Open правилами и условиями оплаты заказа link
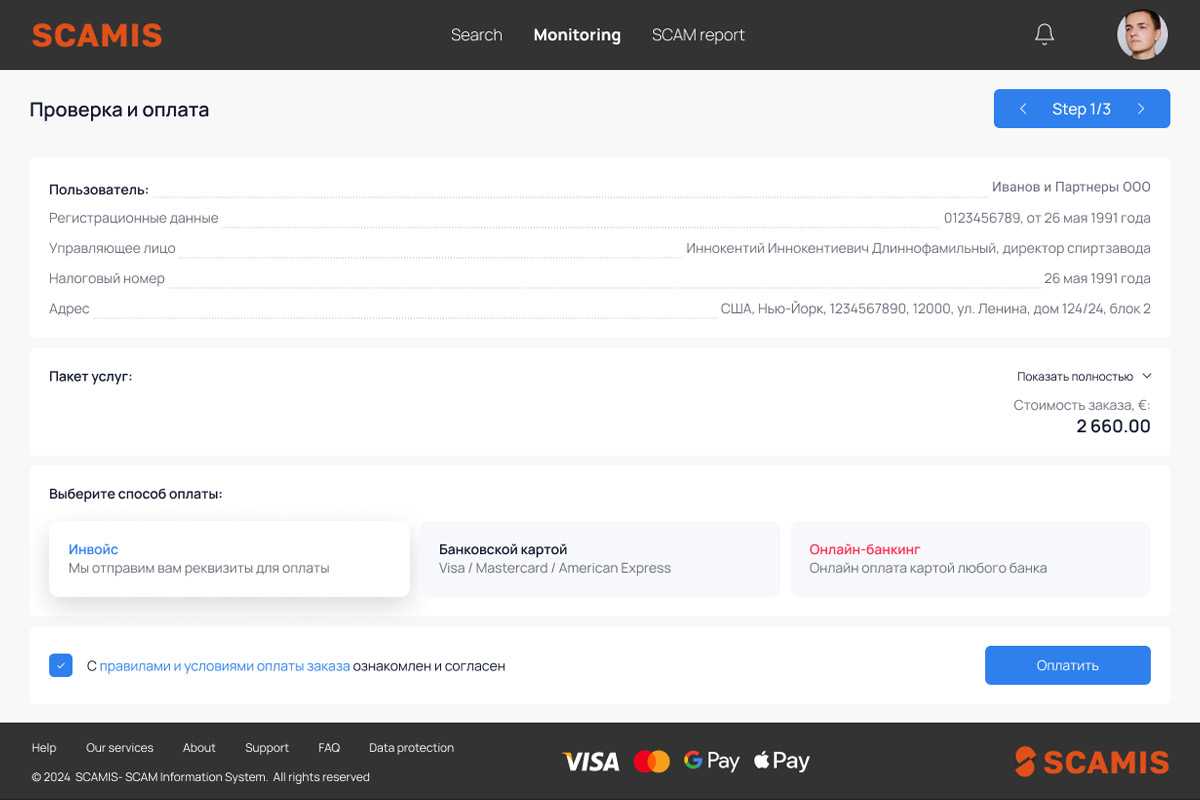1200x800 pixels. [225, 666]
